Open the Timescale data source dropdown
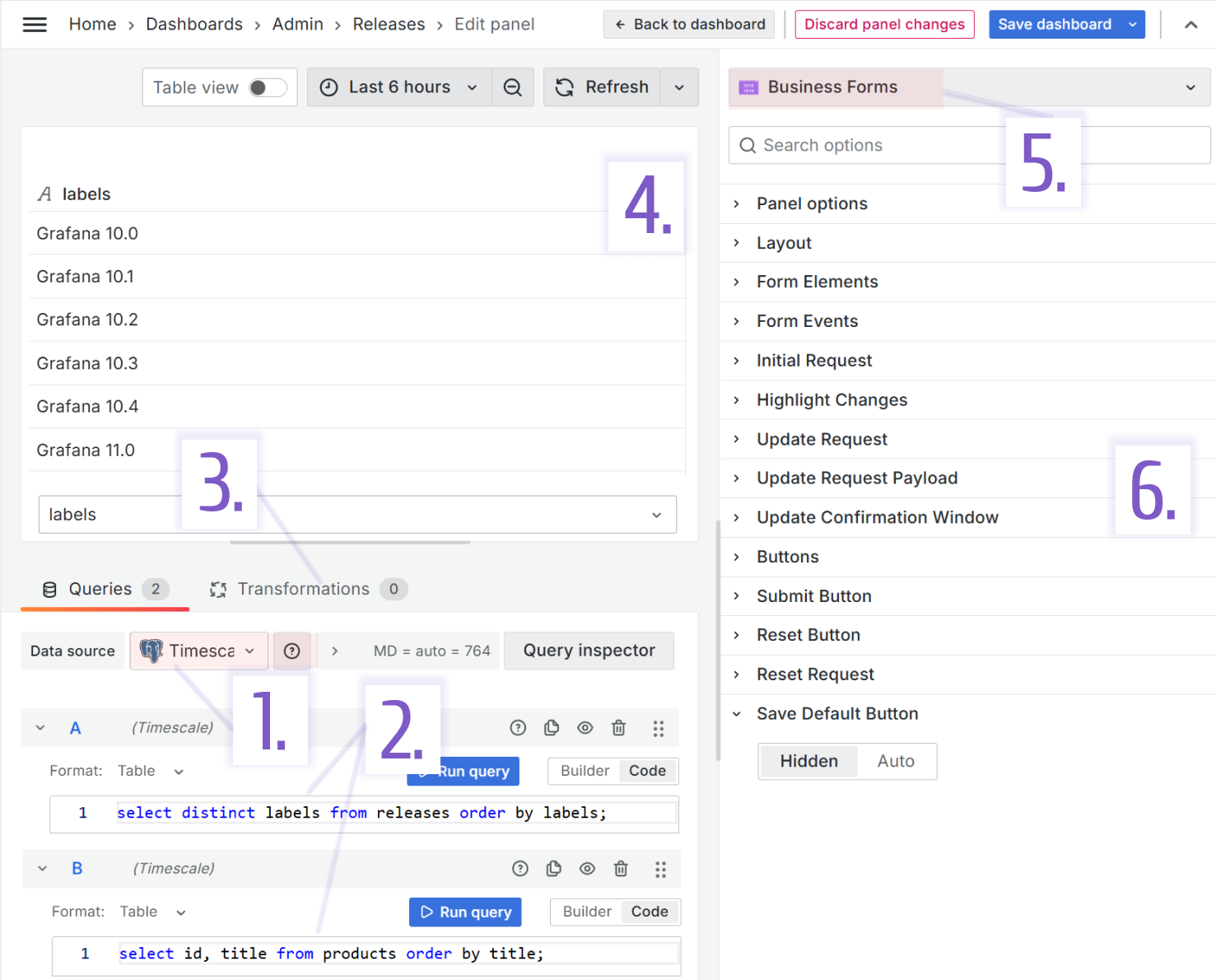This screenshot has height=980, width=1216. (198, 651)
